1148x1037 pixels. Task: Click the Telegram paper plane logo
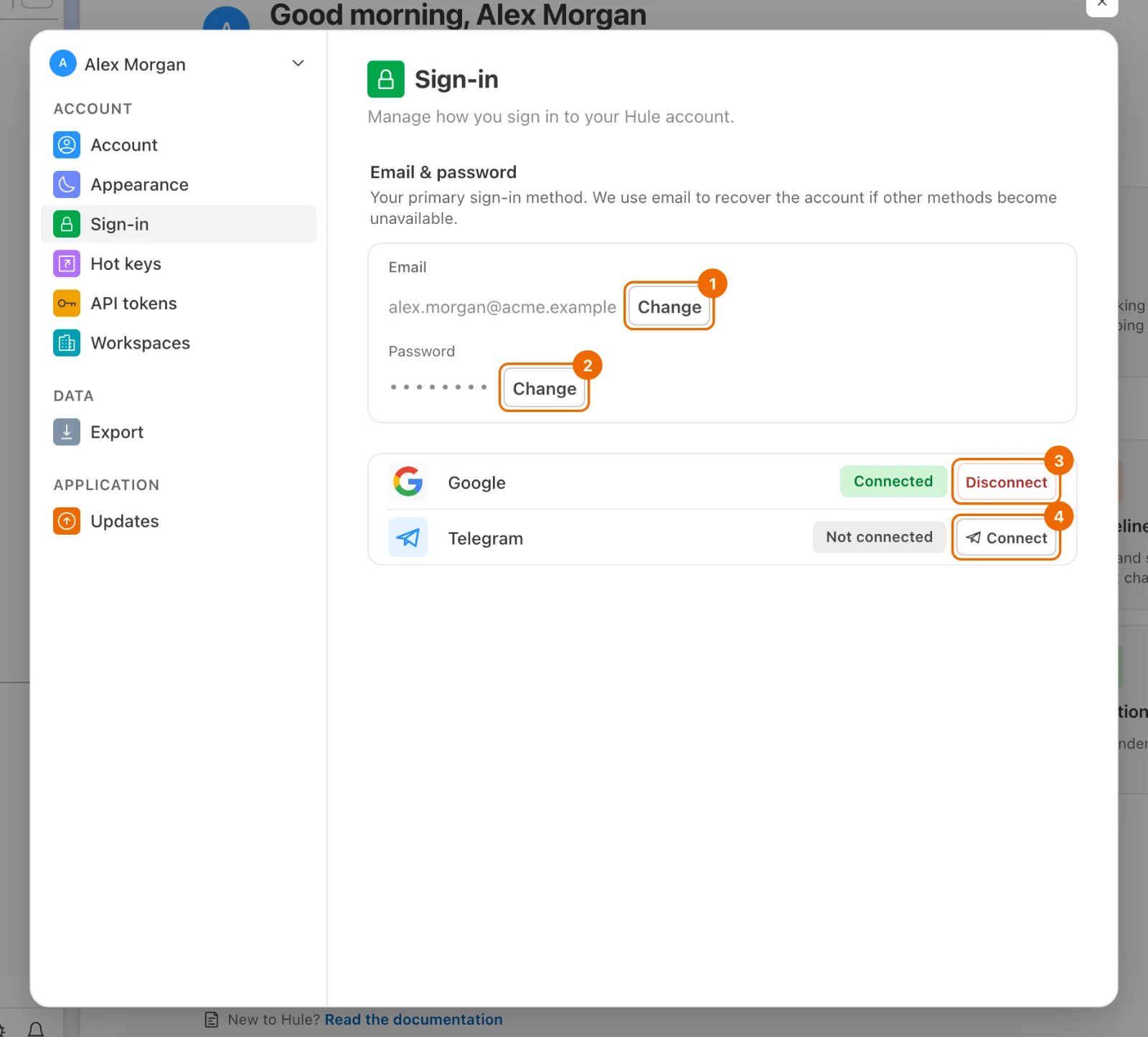(408, 538)
